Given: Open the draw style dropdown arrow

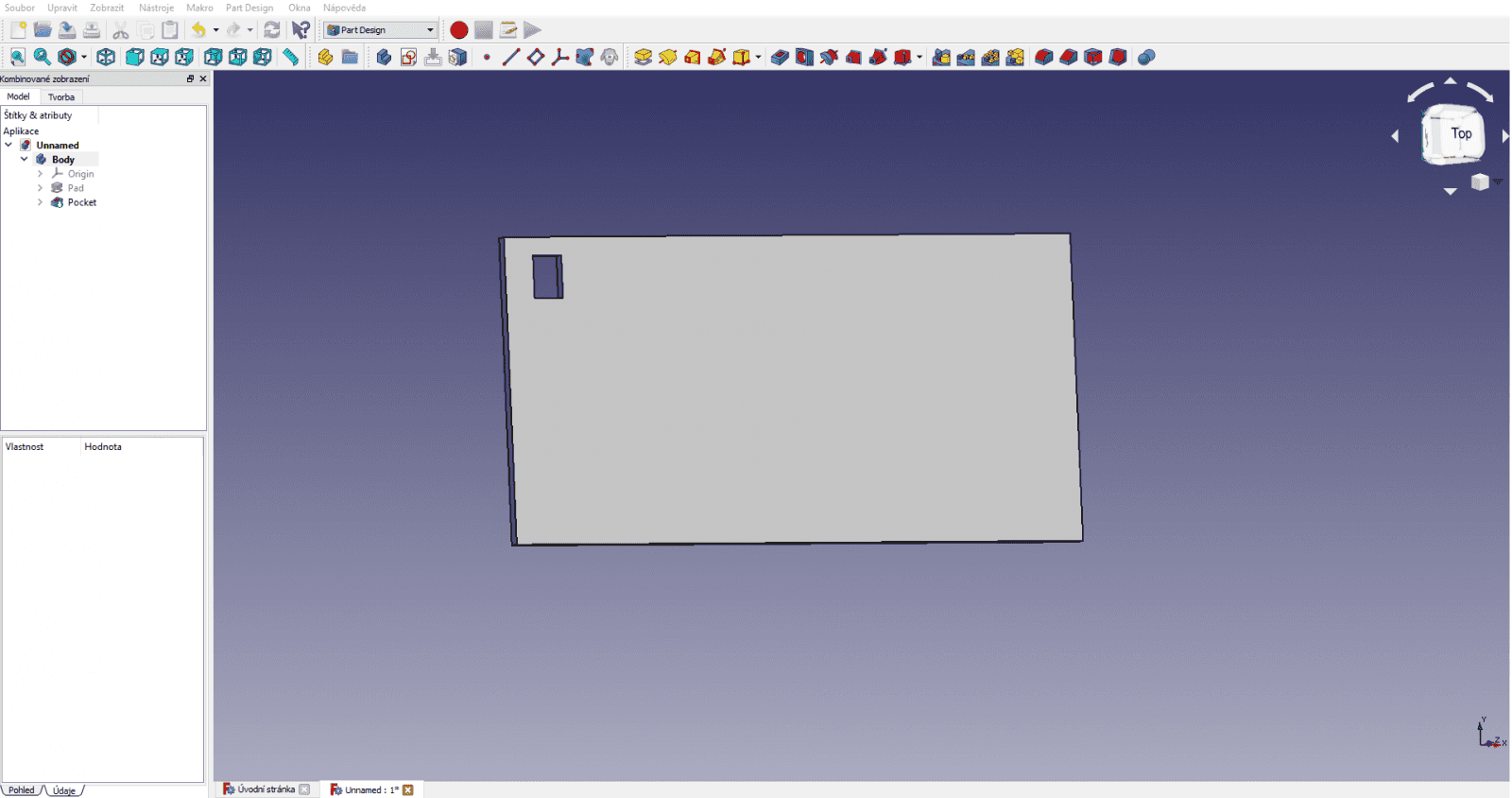Looking at the screenshot, I should (84, 58).
